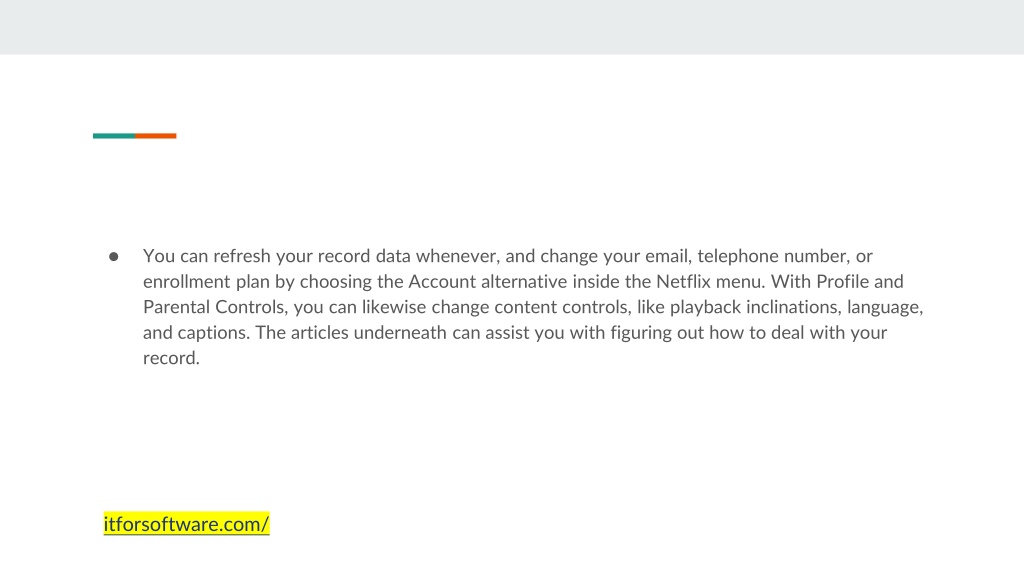Click the phrase "telephone number"
The width and height of the screenshot is (1024, 576).
pyautogui.click(x=773, y=256)
